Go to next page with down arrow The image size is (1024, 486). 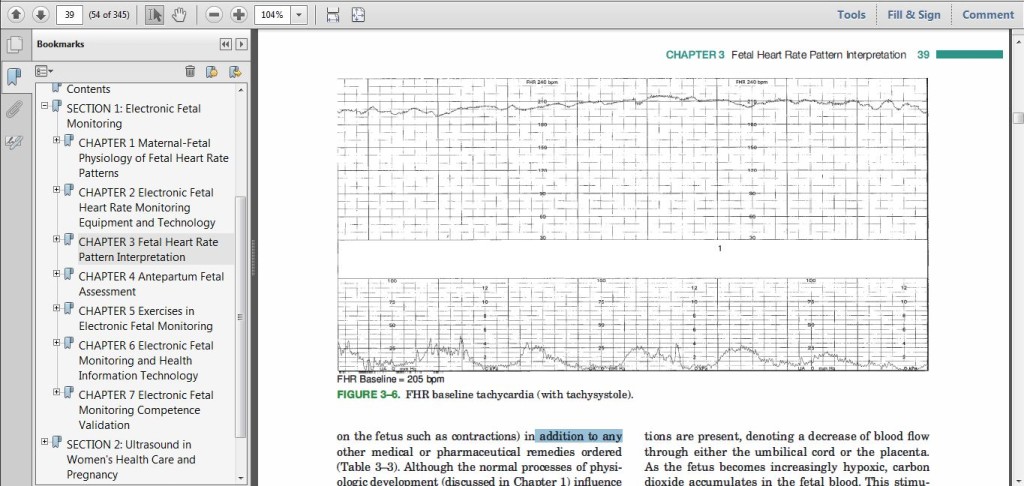point(40,14)
